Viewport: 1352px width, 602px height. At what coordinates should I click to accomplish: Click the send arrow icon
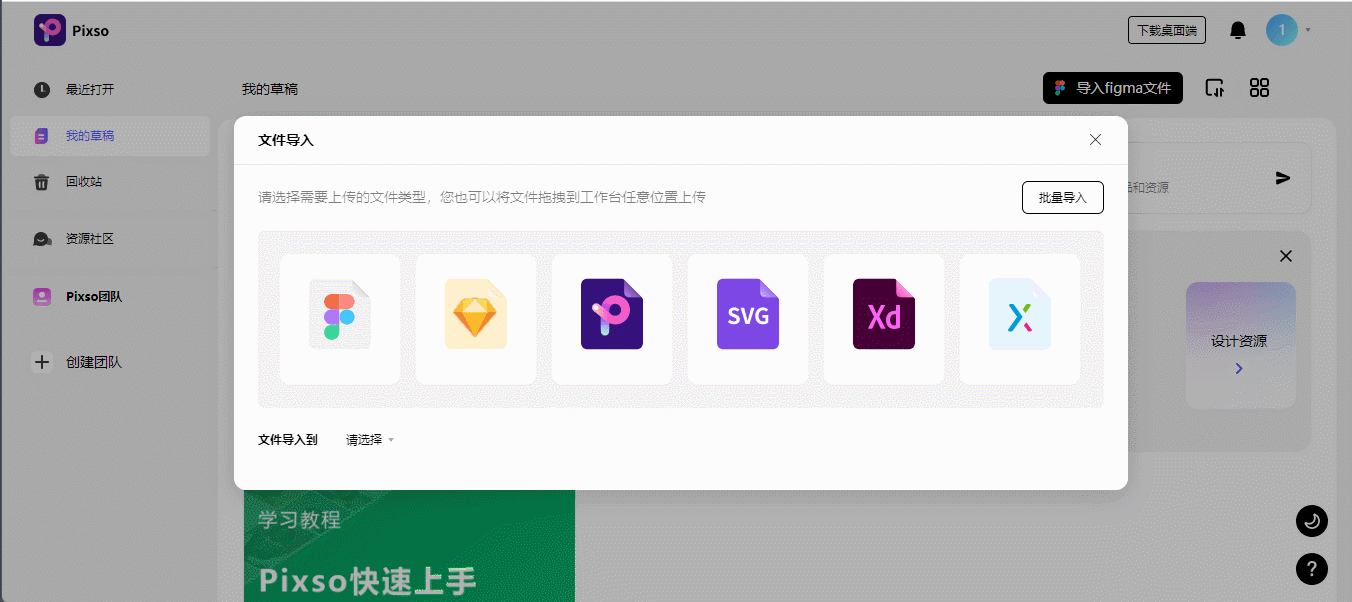[x=1283, y=178]
